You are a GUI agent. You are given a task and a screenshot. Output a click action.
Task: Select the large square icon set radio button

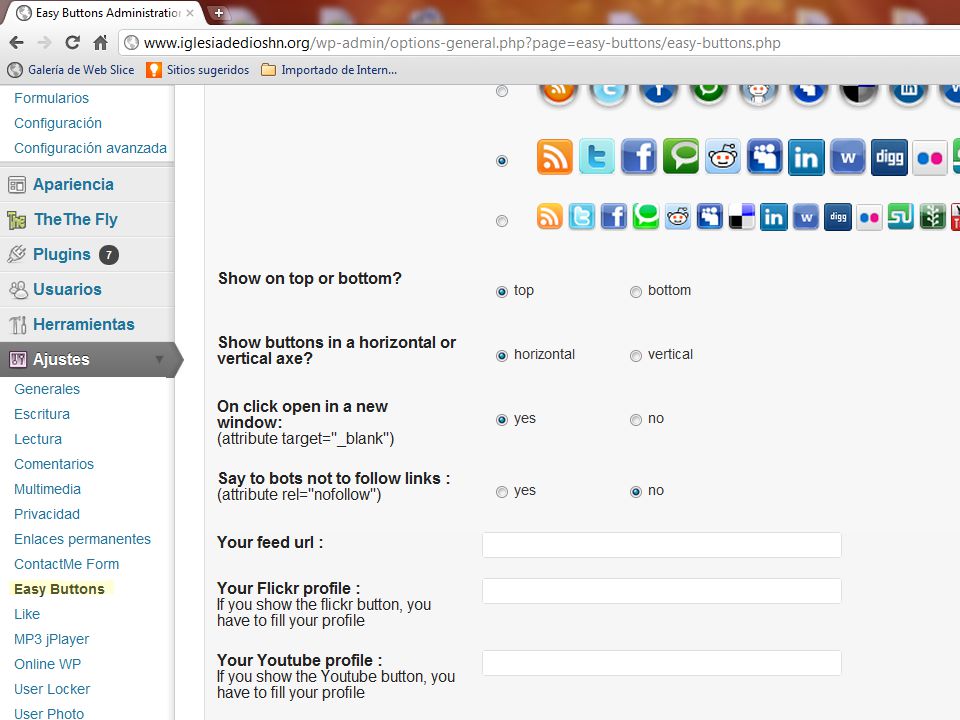(x=502, y=161)
